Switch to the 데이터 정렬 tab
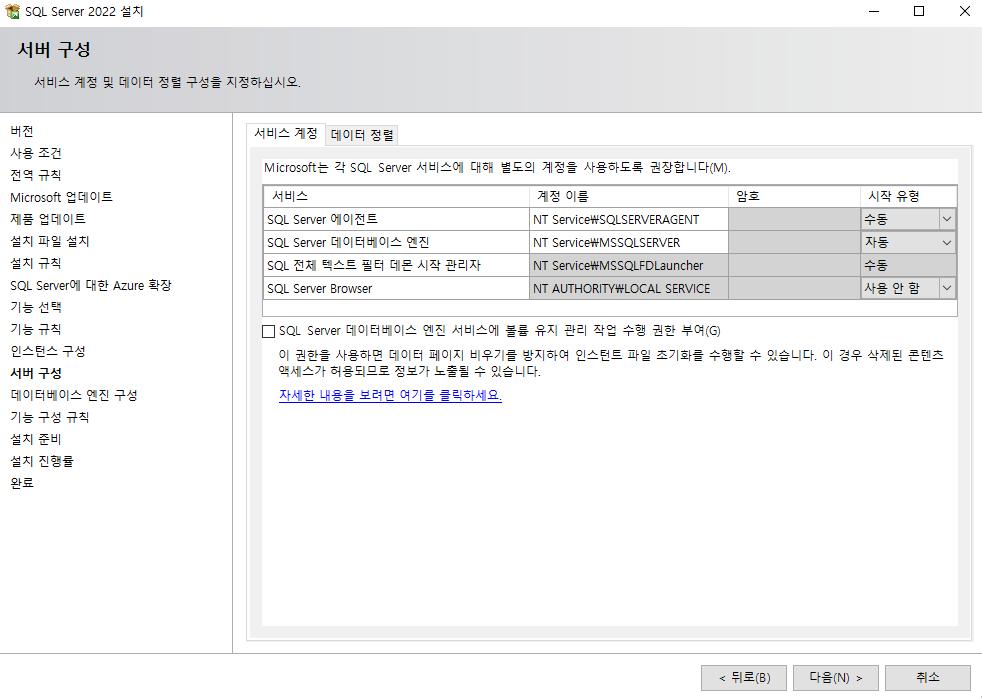The image size is (982, 698). pos(362,135)
